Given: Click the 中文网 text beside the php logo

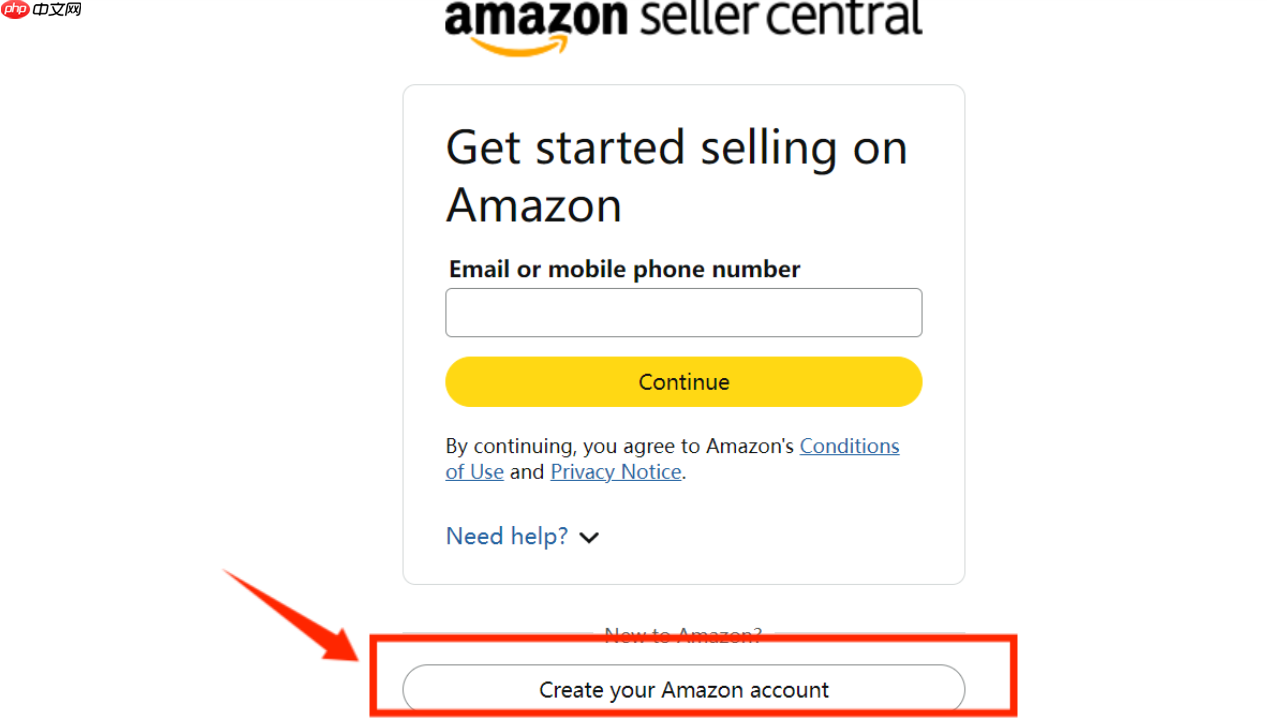Looking at the screenshot, I should pos(58,10).
